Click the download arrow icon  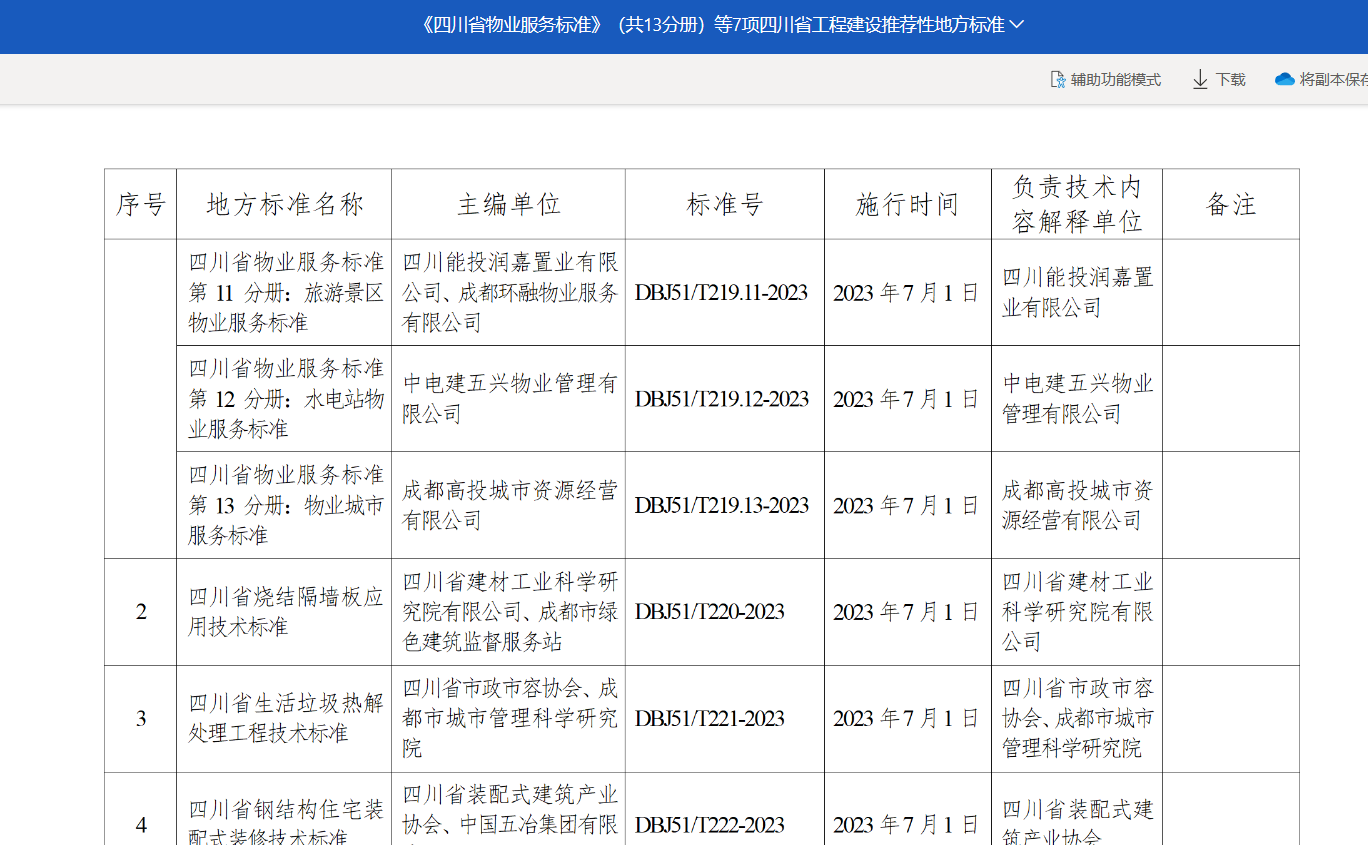[x=1200, y=79]
